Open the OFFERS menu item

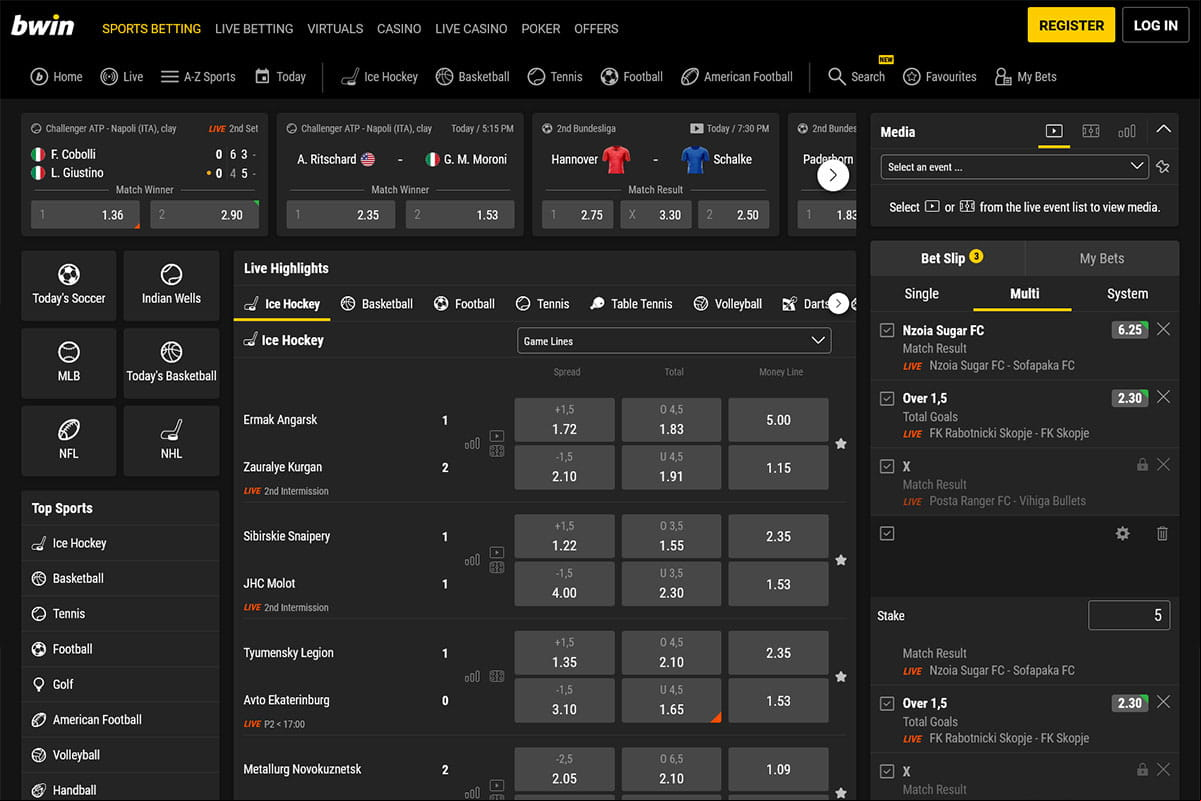pos(596,28)
